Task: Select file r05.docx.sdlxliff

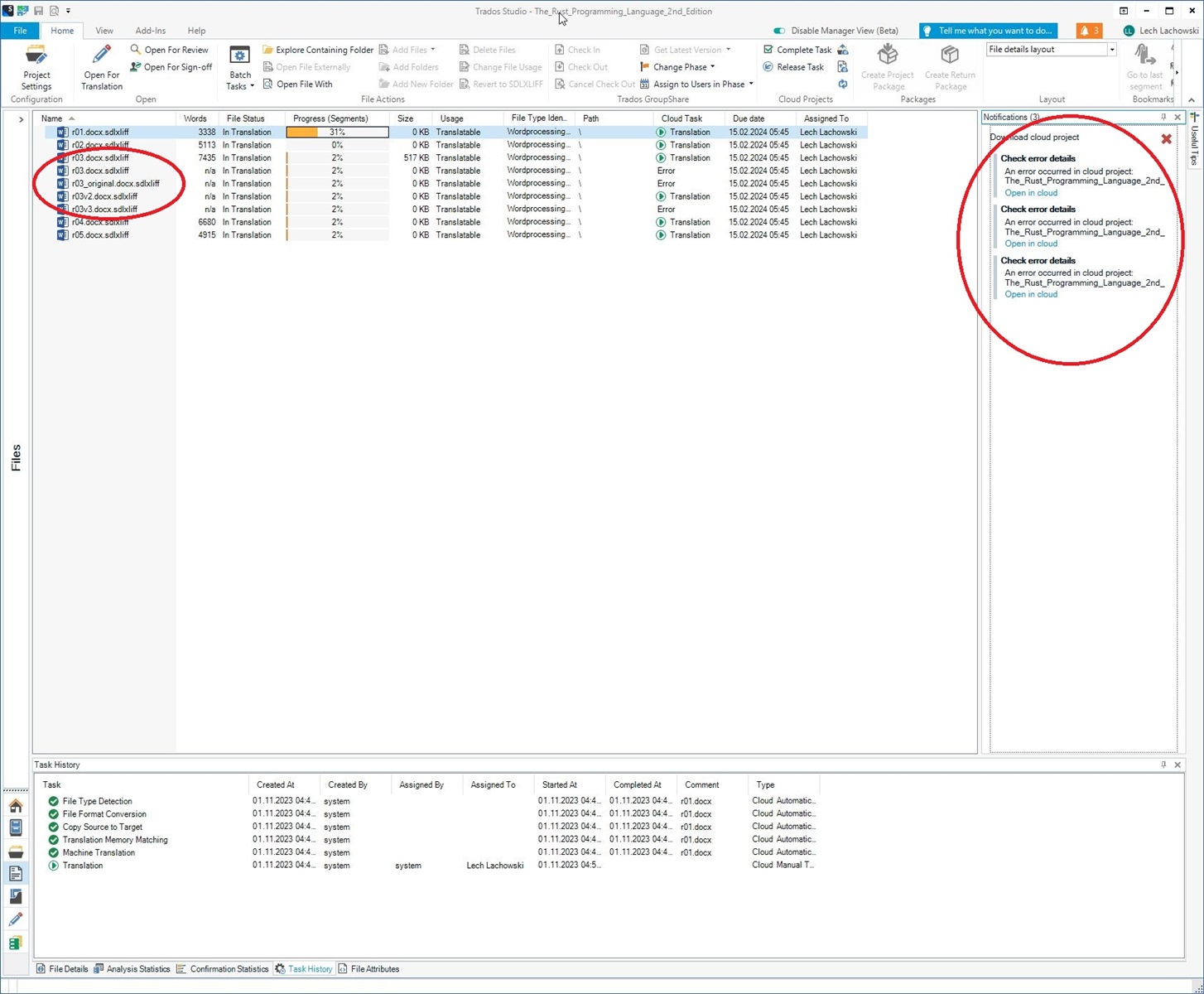Action: (100, 235)
